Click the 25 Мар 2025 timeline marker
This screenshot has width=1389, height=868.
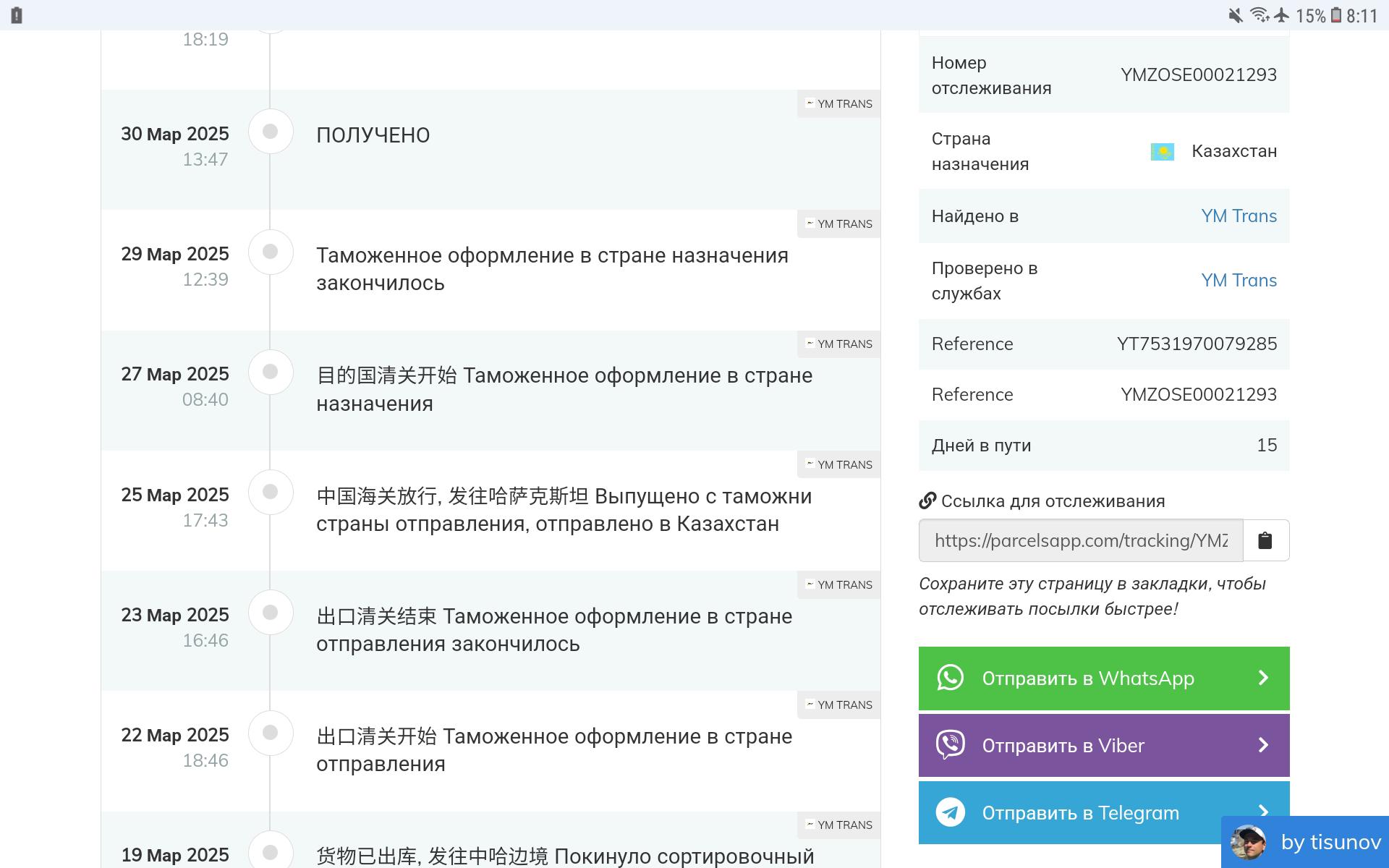(271, 492)
